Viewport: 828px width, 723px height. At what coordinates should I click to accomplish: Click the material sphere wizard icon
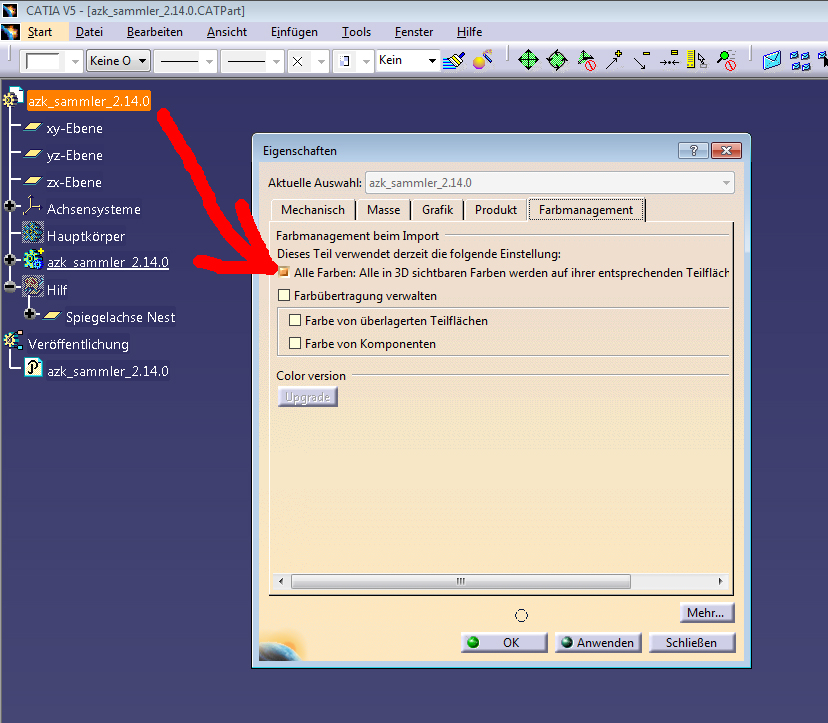click(x=483, y=60)
